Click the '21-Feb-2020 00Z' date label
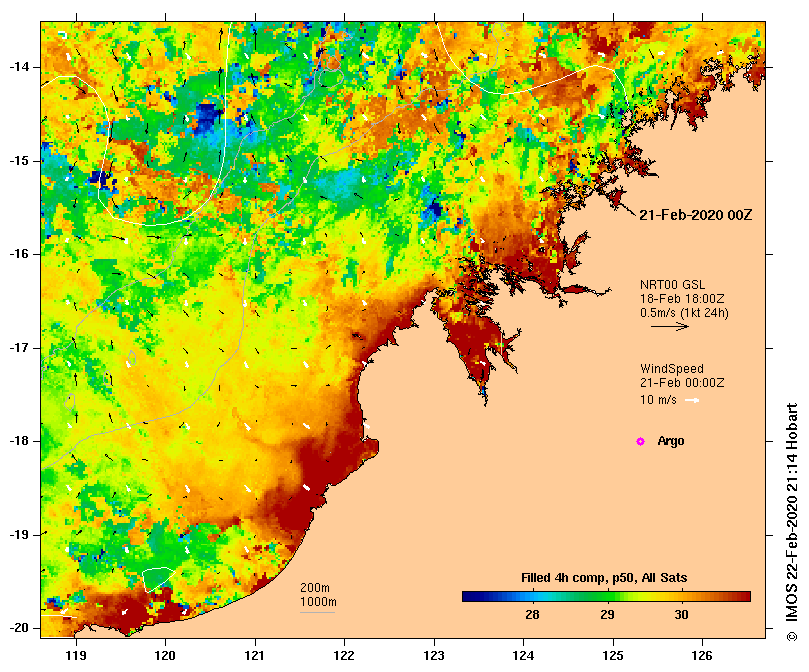 pyautogui.click(x=695, y=215)
